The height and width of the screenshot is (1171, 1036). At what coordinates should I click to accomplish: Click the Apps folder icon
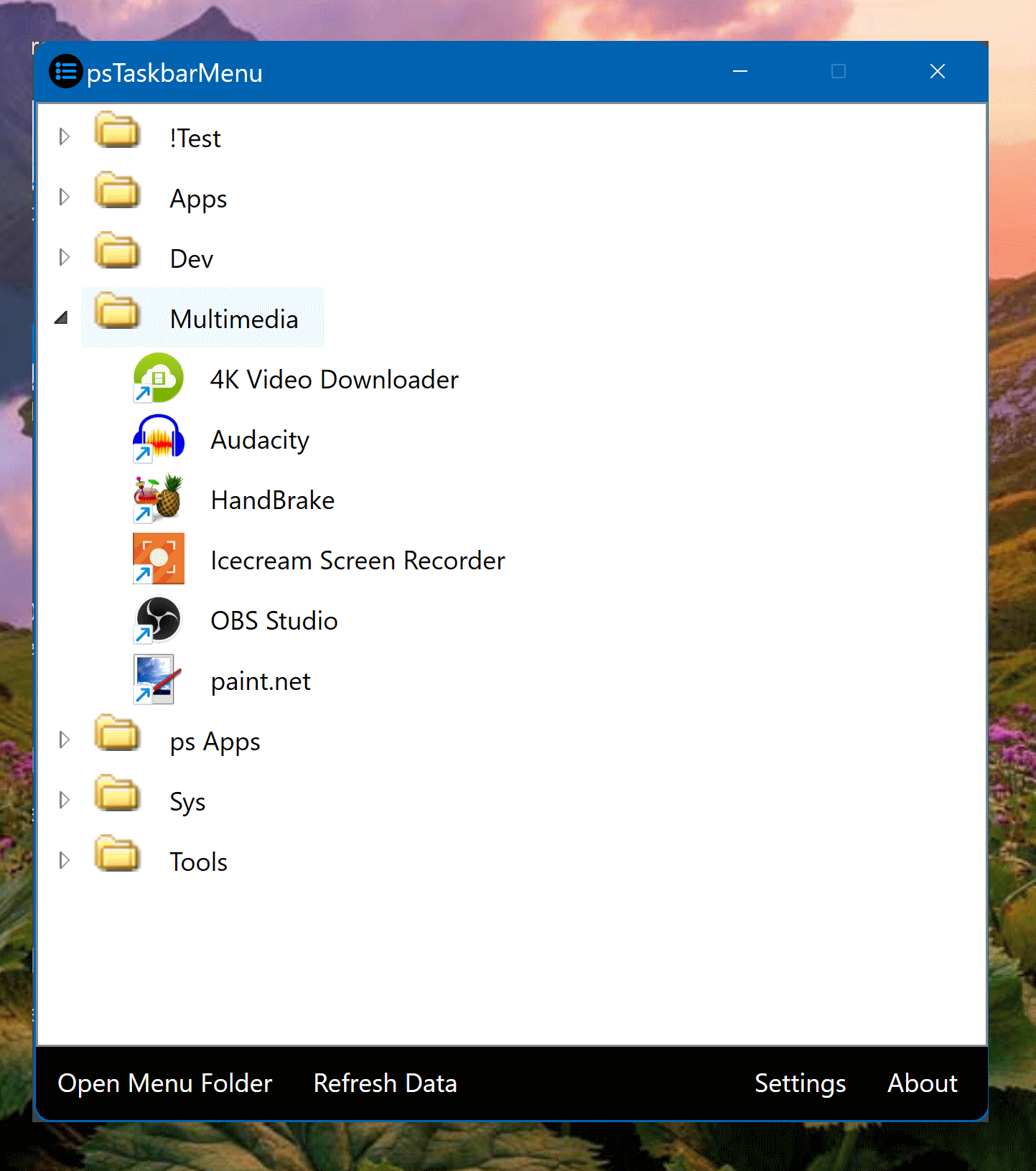tap(116, 190)
